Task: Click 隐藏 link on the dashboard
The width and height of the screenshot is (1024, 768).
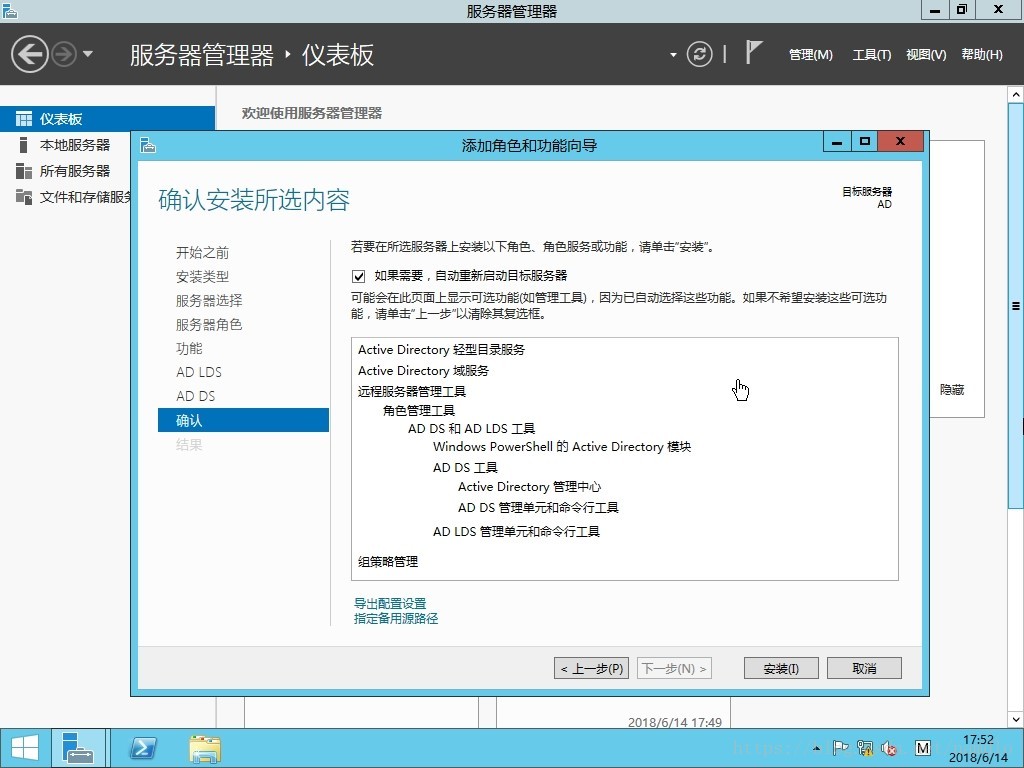Action: pyautogui.click(x=952, y=390)
